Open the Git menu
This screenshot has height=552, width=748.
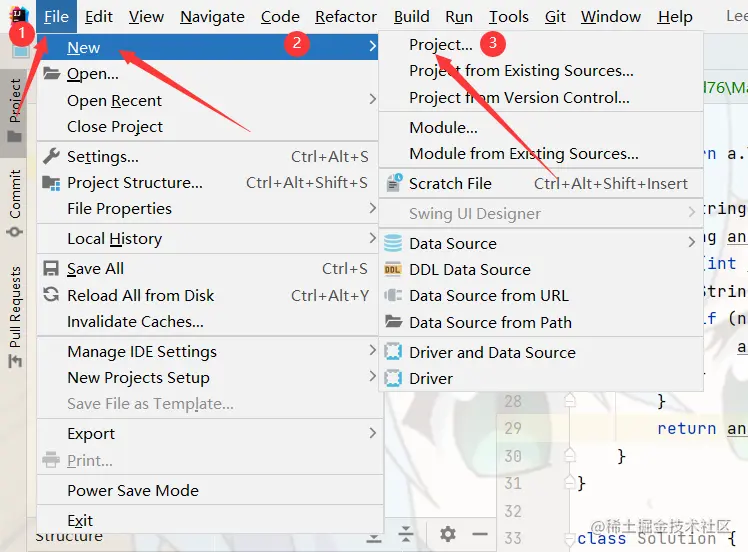[555, 17]
